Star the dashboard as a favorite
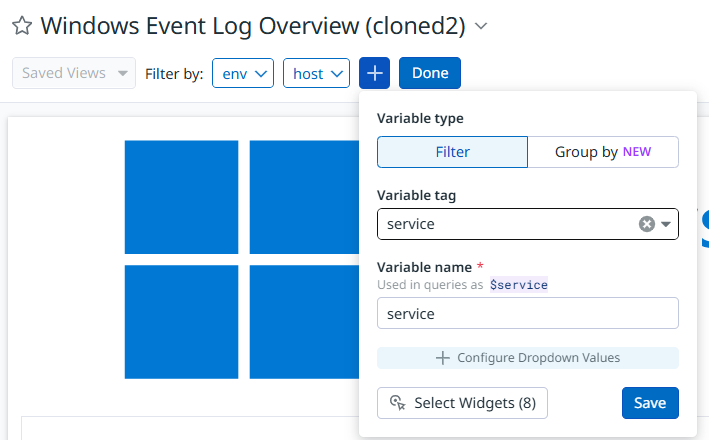This screenshot has height=440, width=709. 22,26
